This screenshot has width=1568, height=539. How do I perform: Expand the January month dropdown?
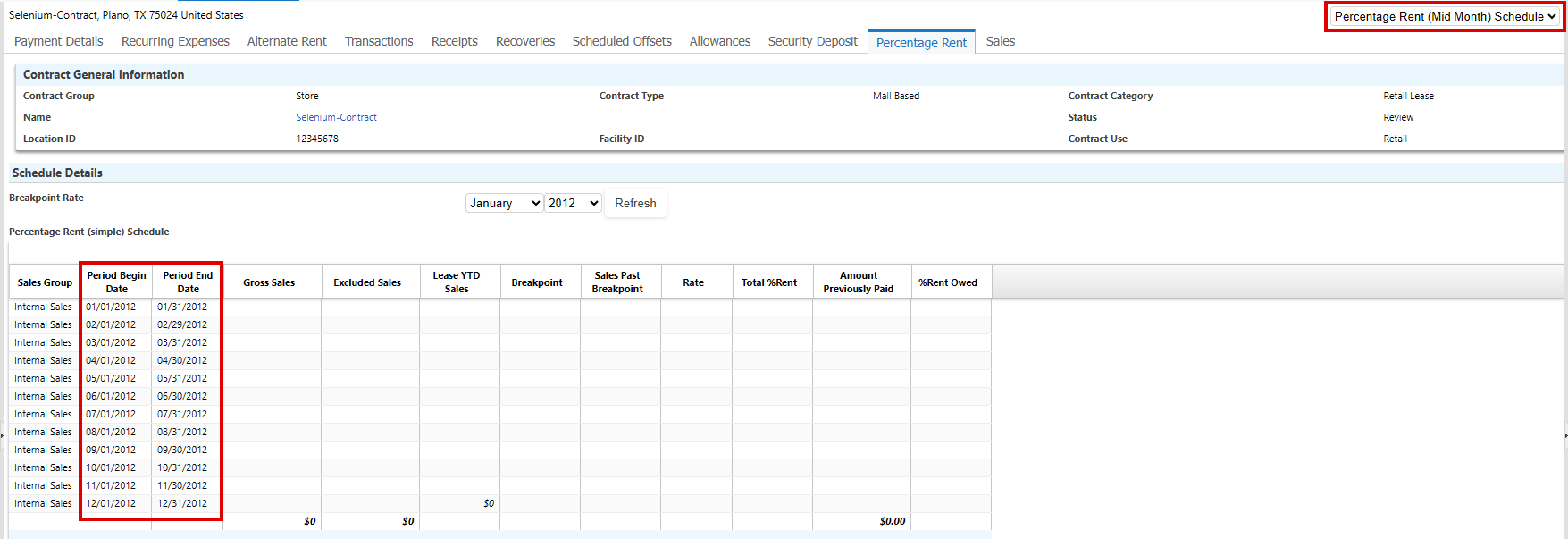(505, 204)
